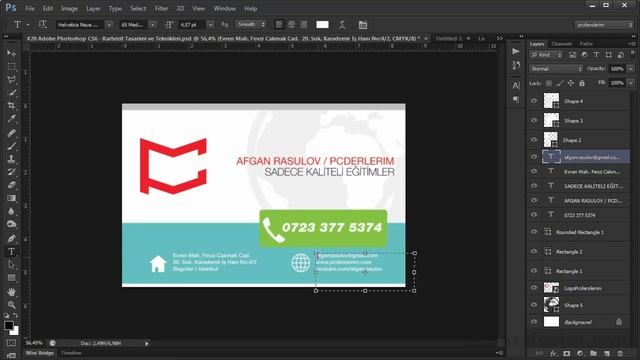Click the background color swatch
The width and height of the screenshot is (640, 360).
pyautogui.click(x=15, y=331)
